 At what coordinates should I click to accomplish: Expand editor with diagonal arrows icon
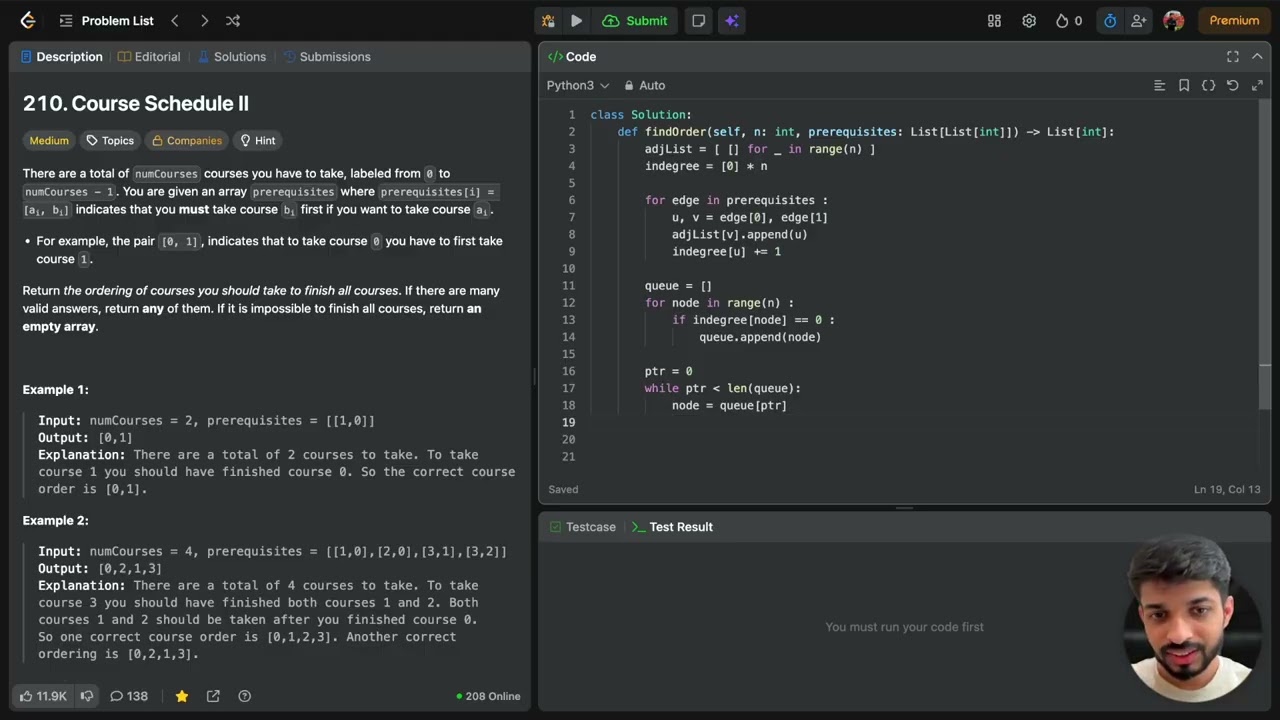coord(1257,86)
